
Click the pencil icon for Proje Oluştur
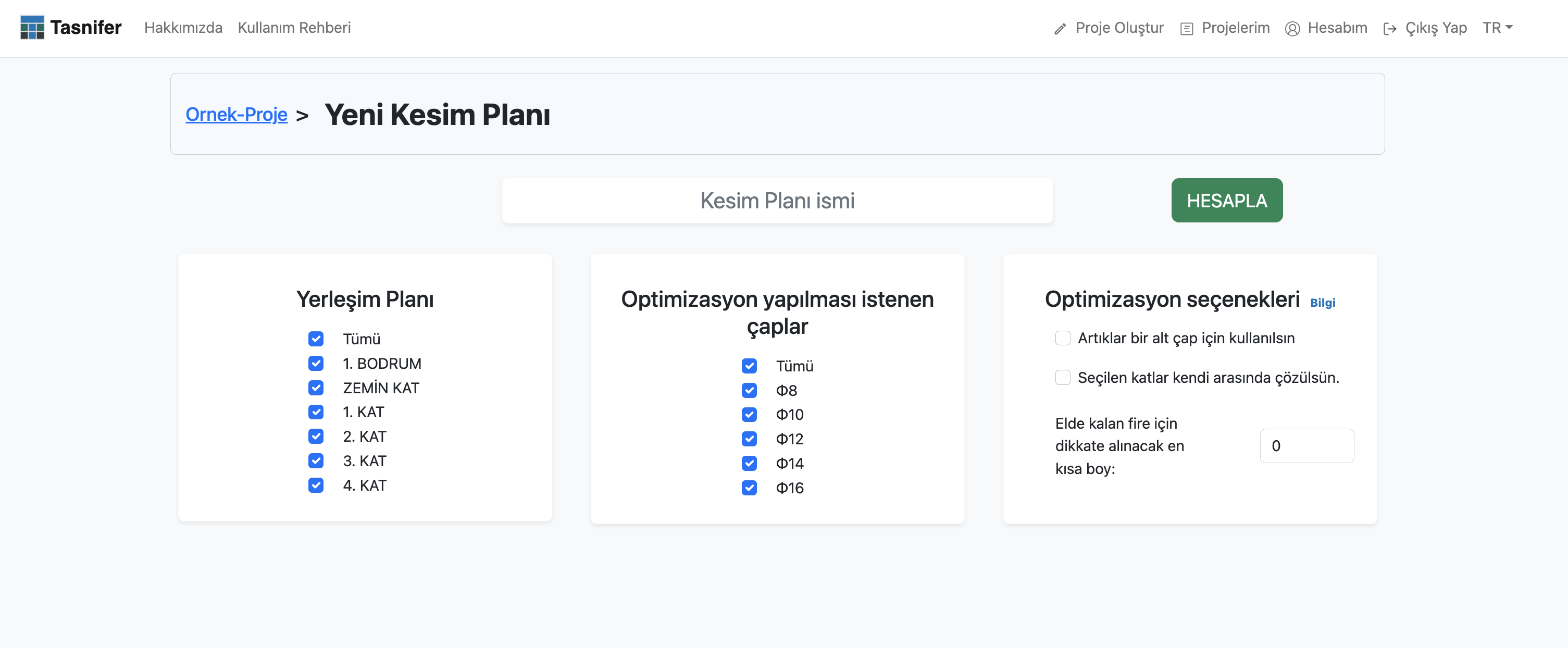click(1060, 29)
